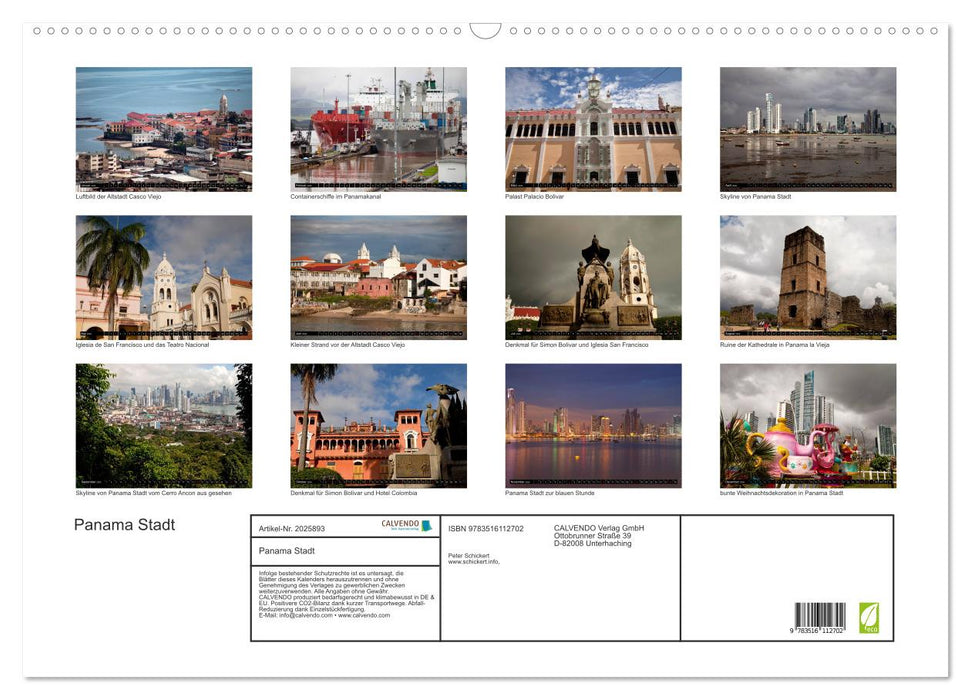The height and width of the screenshot is (700, 971).
Task: Toggle the Luftbild der Altstadt Casco Viejo thumbnail
Action: click(164, 128)
